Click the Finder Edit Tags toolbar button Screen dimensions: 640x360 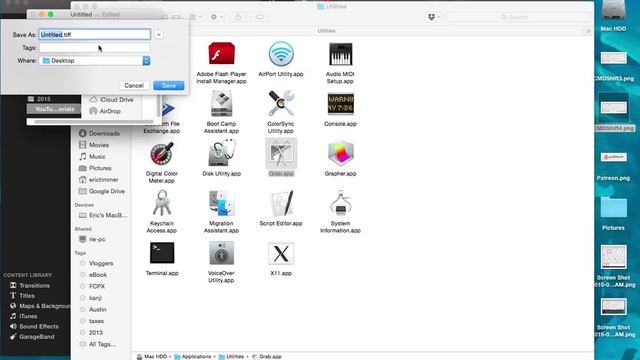pyautogui.click(x=260, y=17)
